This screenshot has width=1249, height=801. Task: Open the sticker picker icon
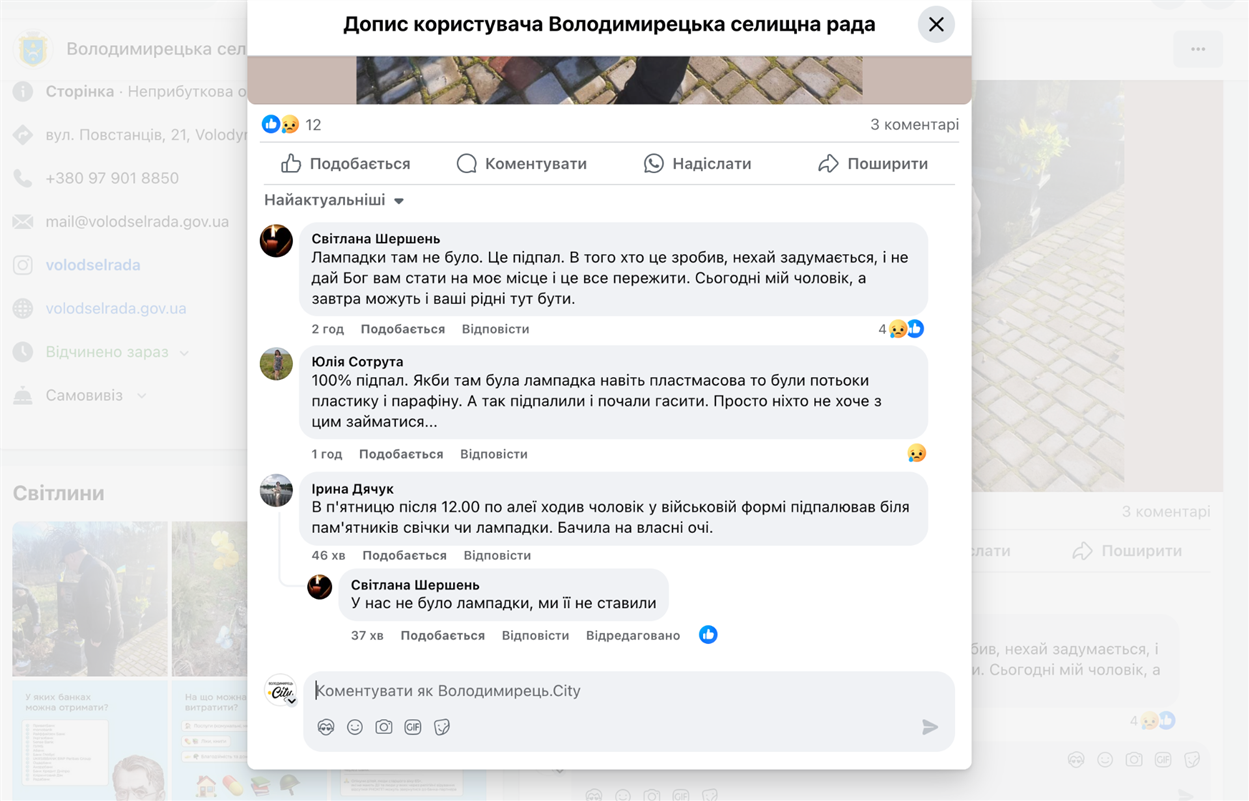point(442,727)
